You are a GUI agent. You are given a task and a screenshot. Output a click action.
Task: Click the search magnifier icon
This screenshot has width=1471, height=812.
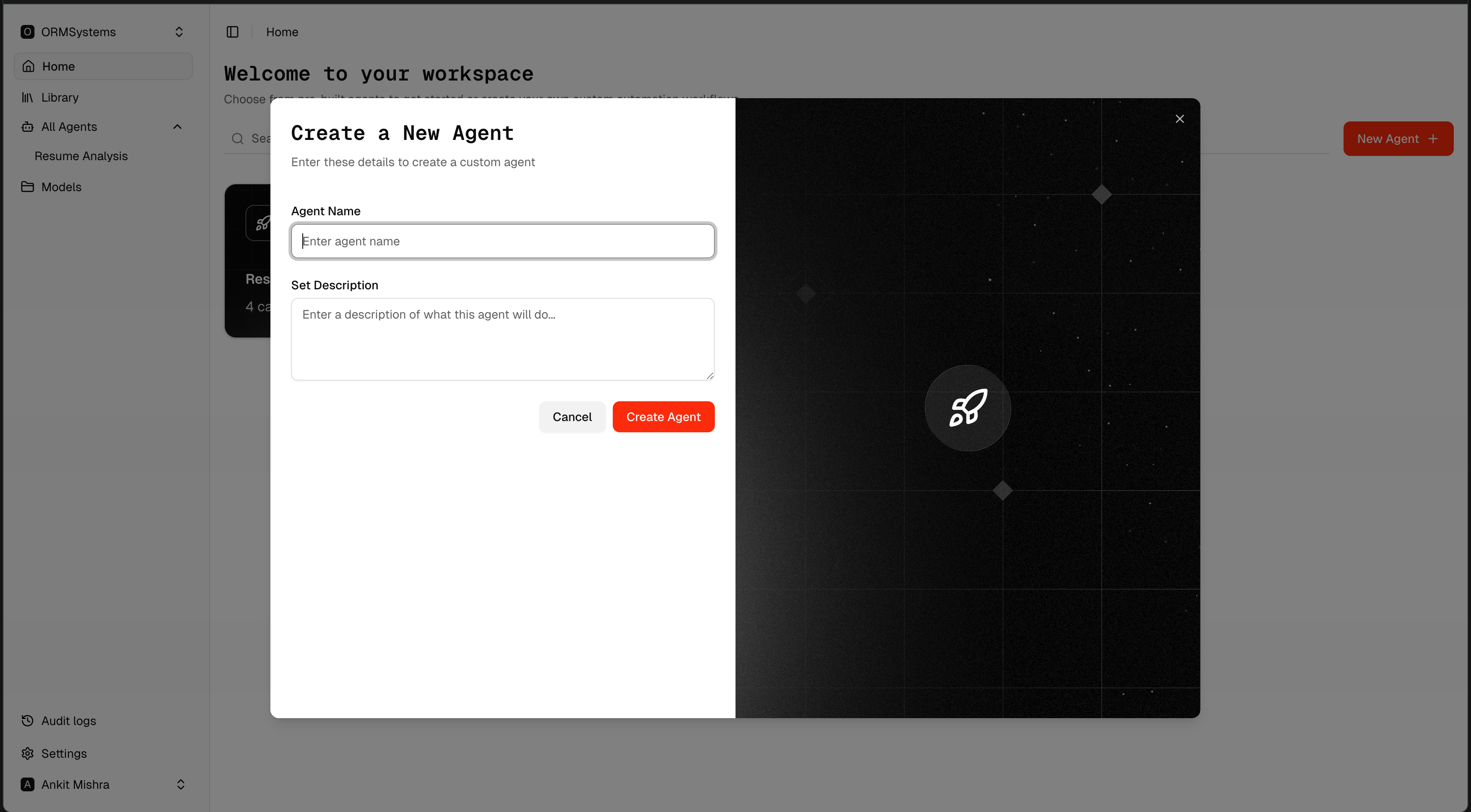pyautogui.click(x=238, y=139)
